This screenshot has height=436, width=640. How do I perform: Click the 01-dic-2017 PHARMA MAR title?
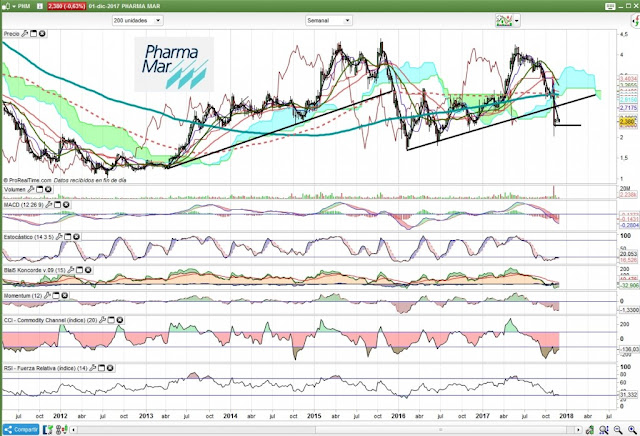(124, 6)
